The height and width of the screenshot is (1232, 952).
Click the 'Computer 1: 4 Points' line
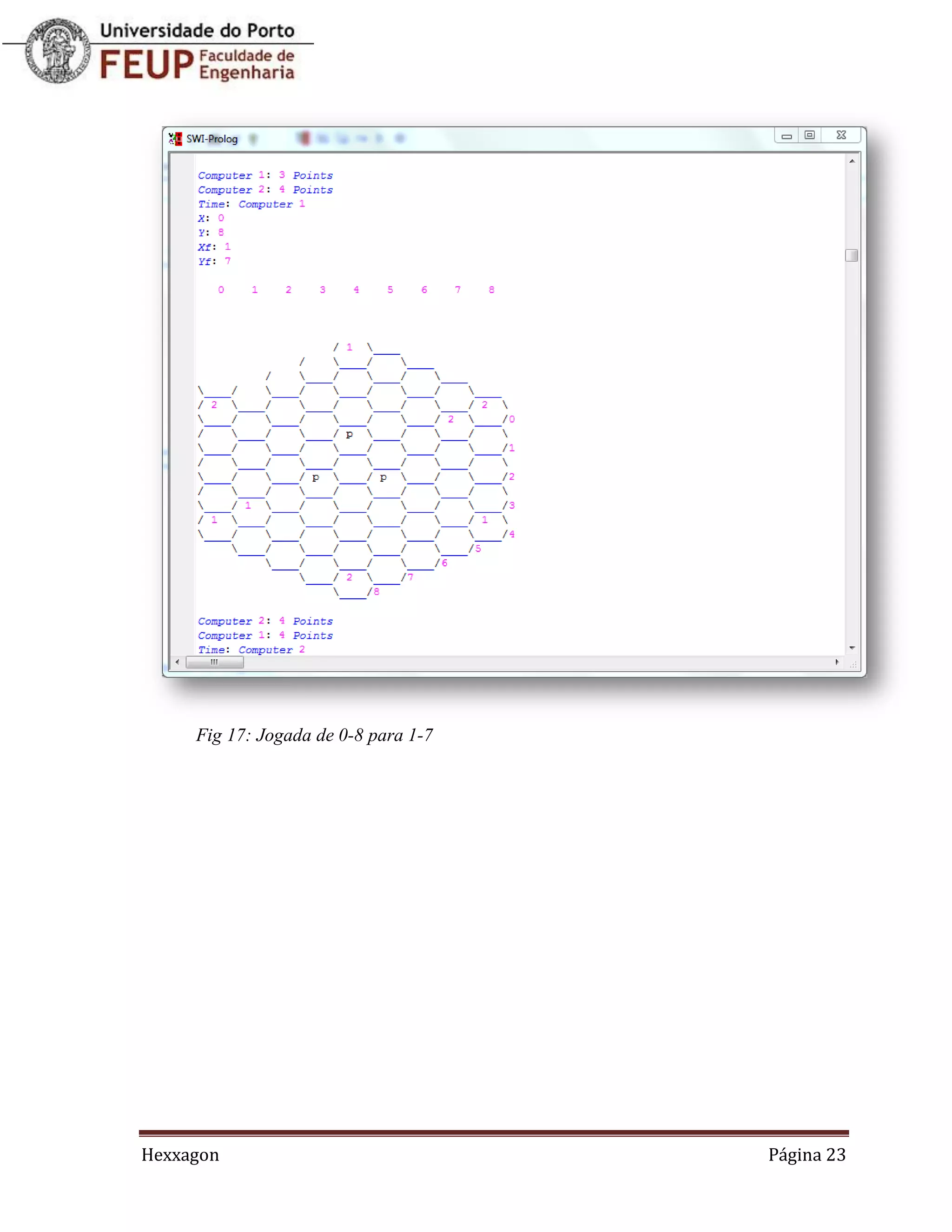(x=265, y=635)
